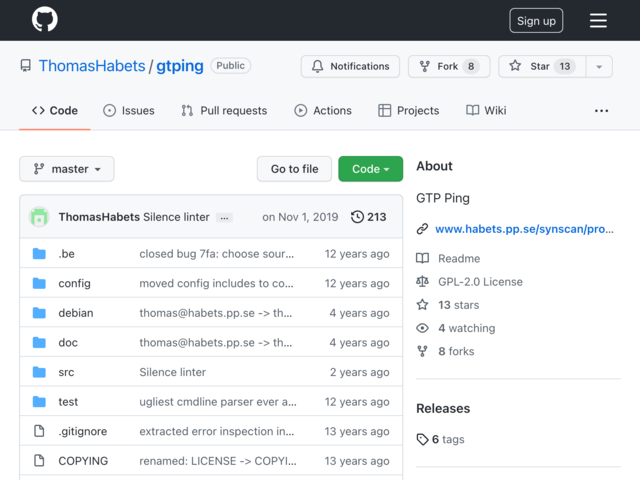Click the COPYING file icon
Viewport: 640px width, 480px height.
(39, 460)
